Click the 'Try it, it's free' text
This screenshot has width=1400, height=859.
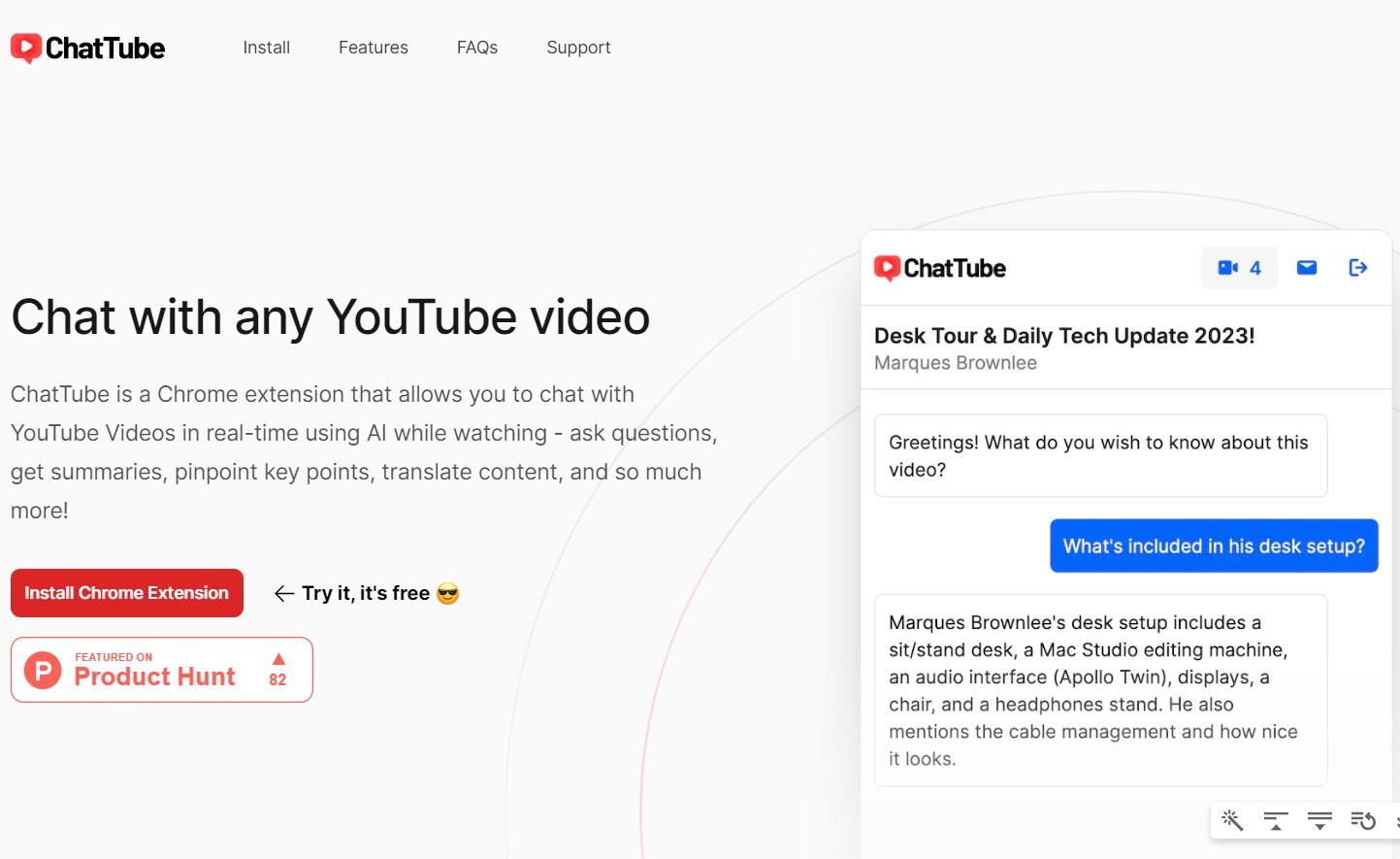tap(366, 593)
